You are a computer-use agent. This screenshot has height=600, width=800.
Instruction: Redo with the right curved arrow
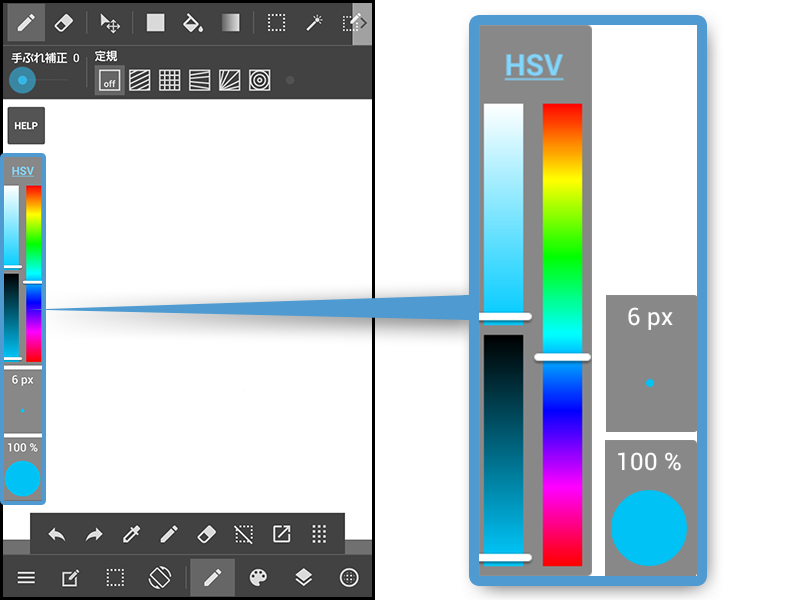coord(94,535)
